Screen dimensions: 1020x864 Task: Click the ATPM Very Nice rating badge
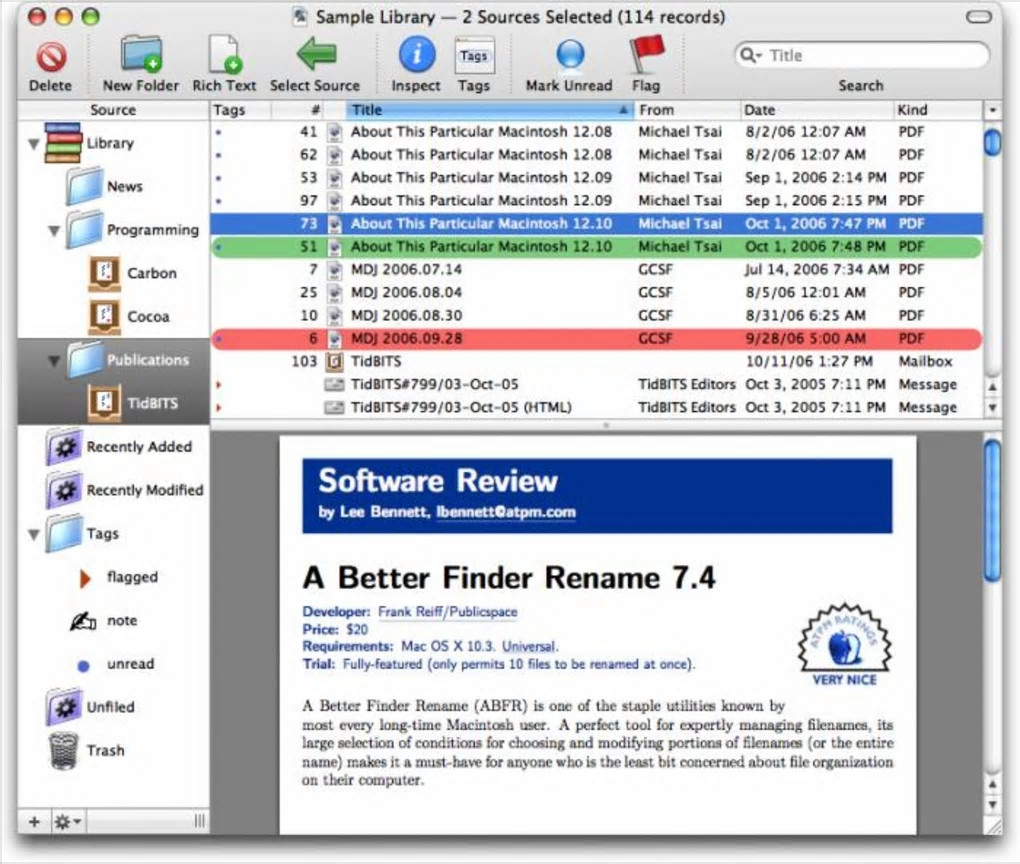tap(844, 644)
